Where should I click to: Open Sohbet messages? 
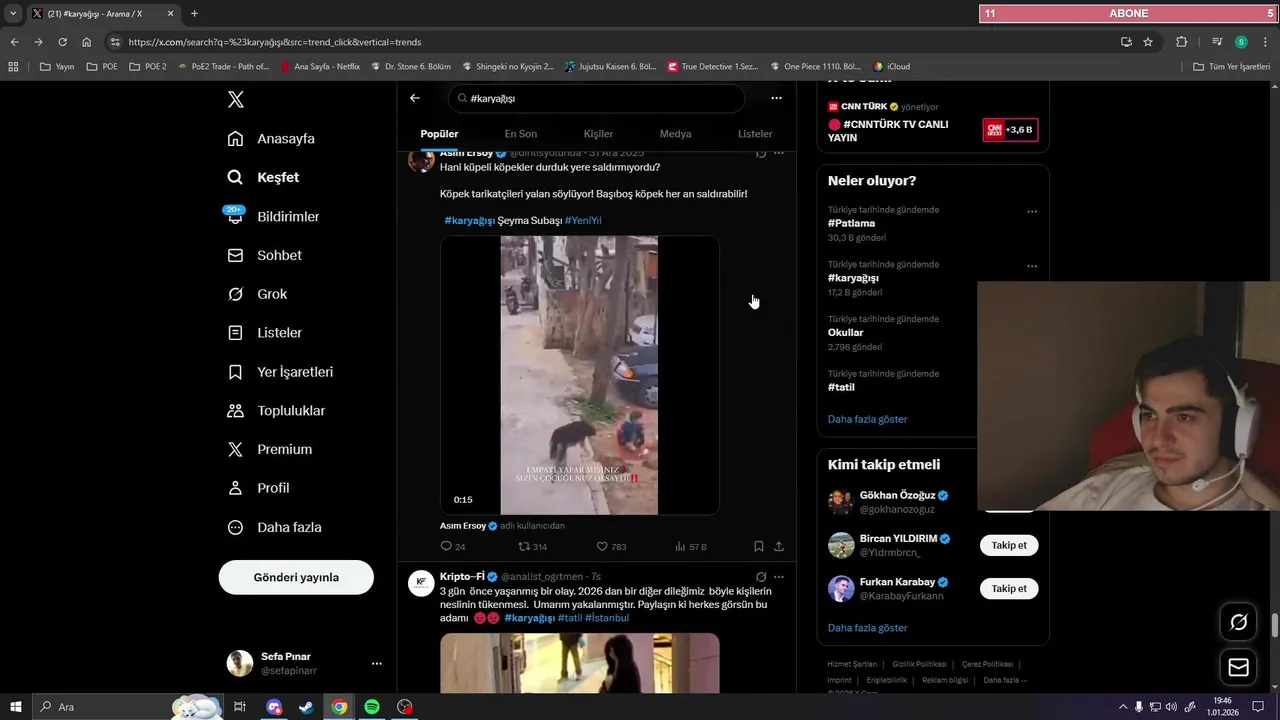(x=264, y=255)
